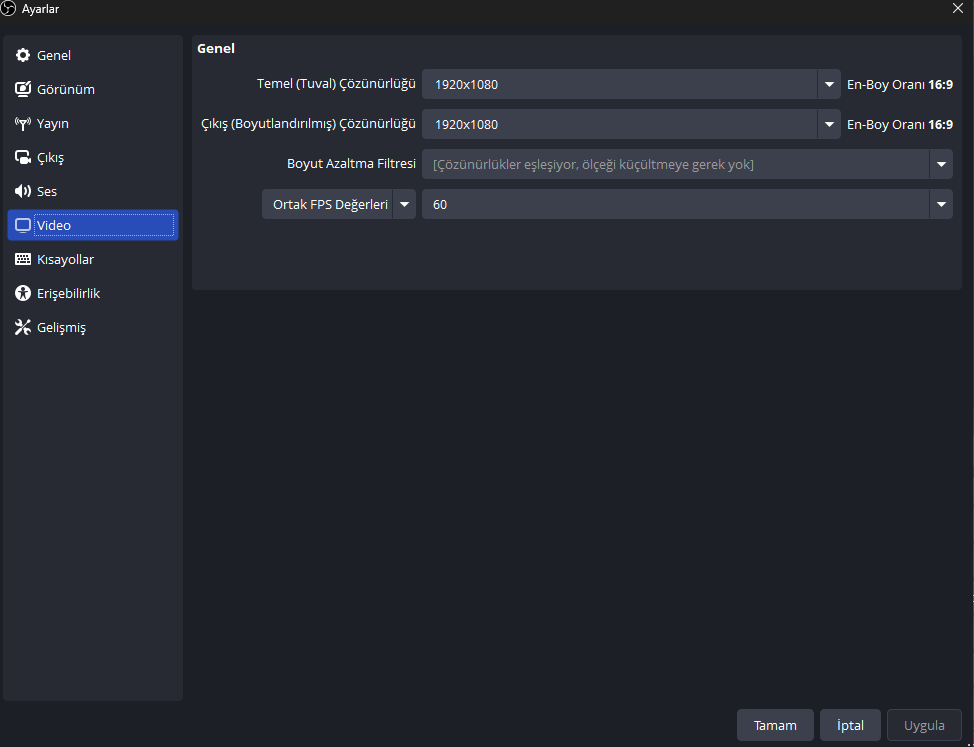Click the Genel gear icon in sidebar

click(23, 55)
